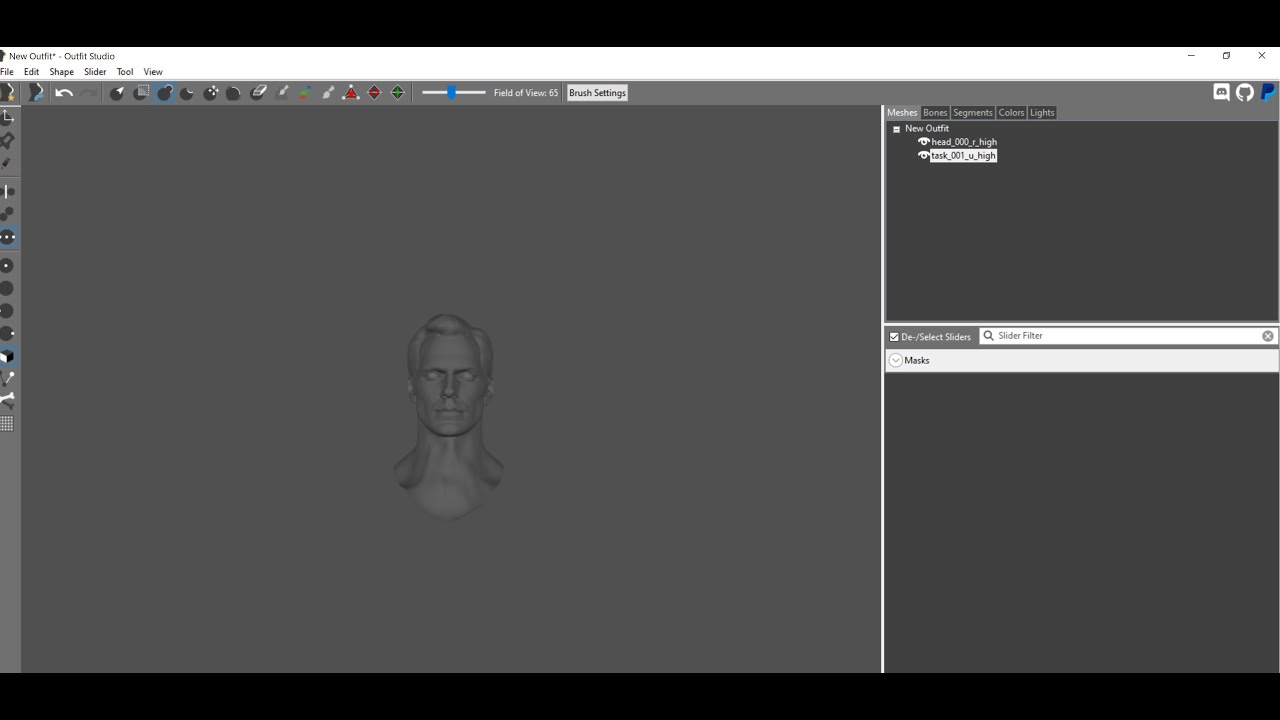
Task: Select the Smooth brush icon
Action: tap(233, 93)
